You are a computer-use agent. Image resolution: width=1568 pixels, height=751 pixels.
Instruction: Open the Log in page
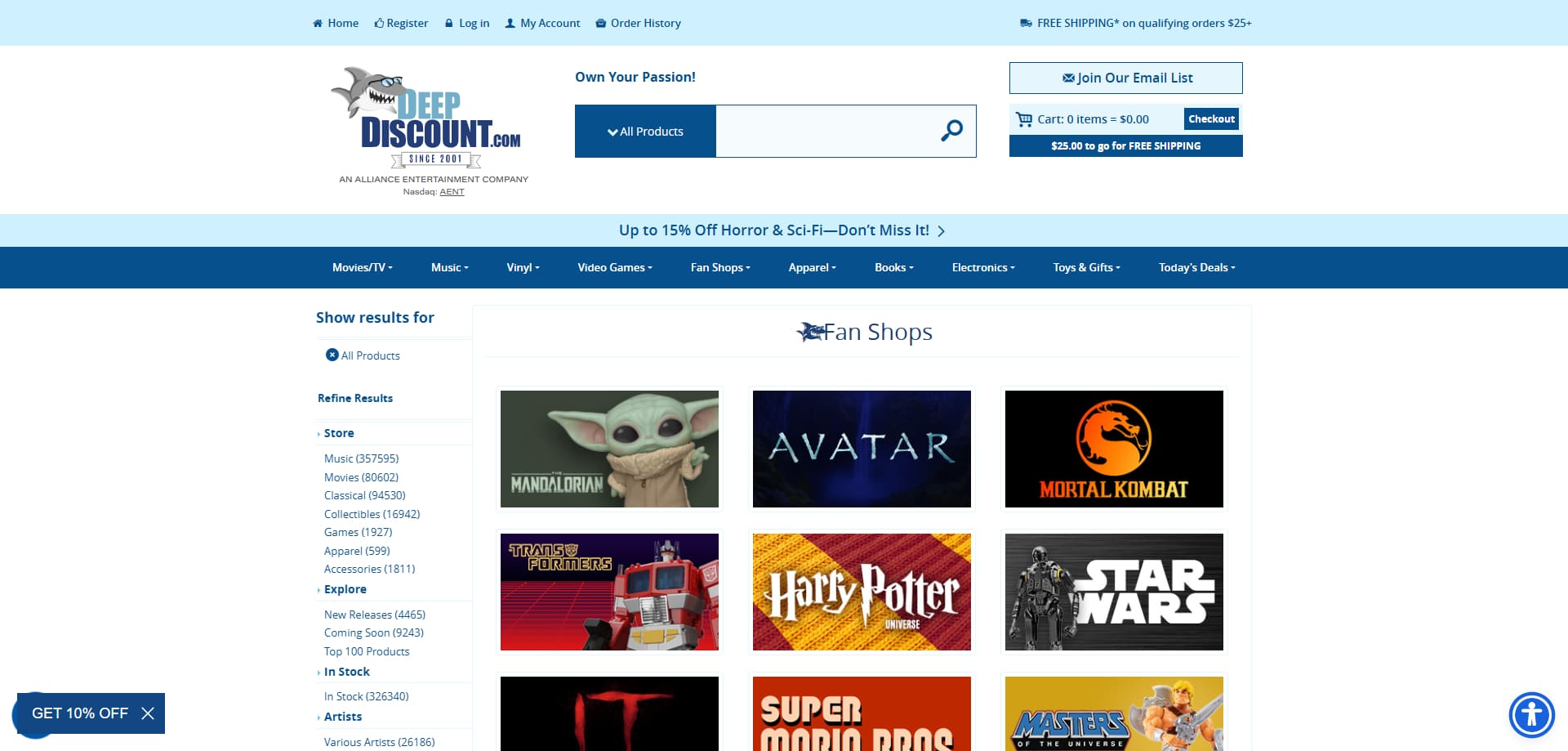pos(467,23)
